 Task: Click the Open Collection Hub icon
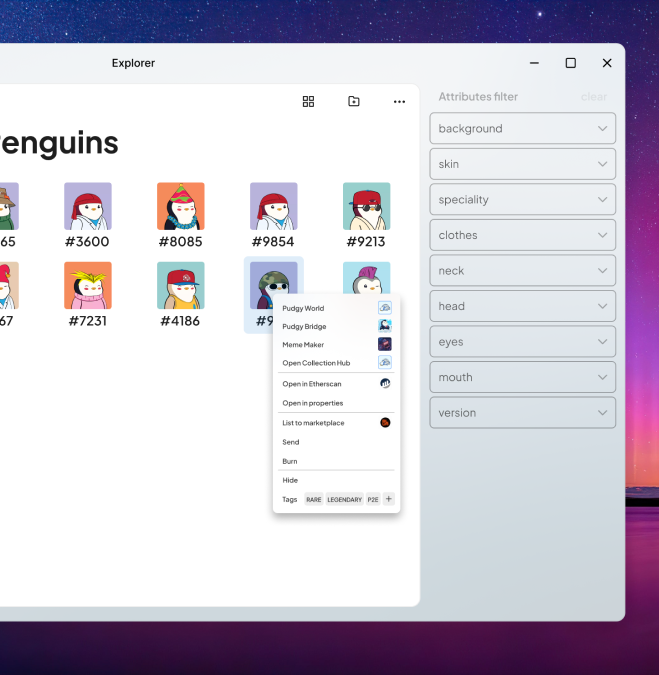[x=385, y=362]
